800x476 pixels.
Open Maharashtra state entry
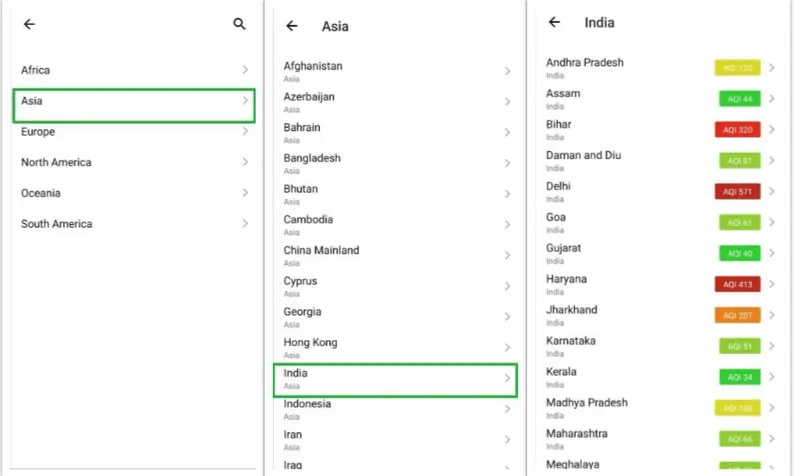(660, 439)
